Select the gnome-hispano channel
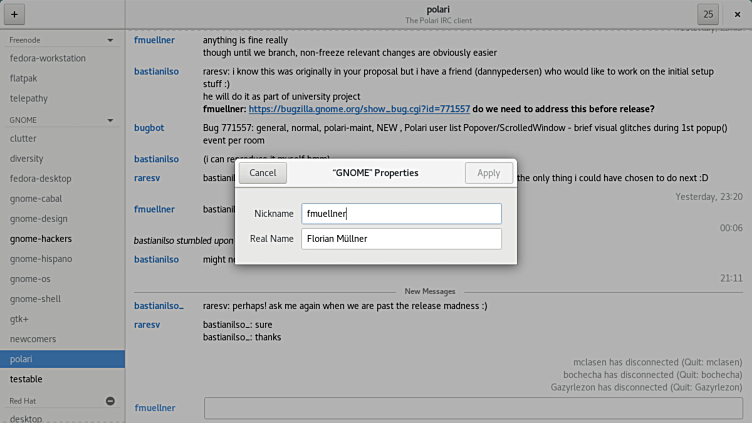This screenshot has width=752, height=423. pyautogui.click(x=62, y=259)
